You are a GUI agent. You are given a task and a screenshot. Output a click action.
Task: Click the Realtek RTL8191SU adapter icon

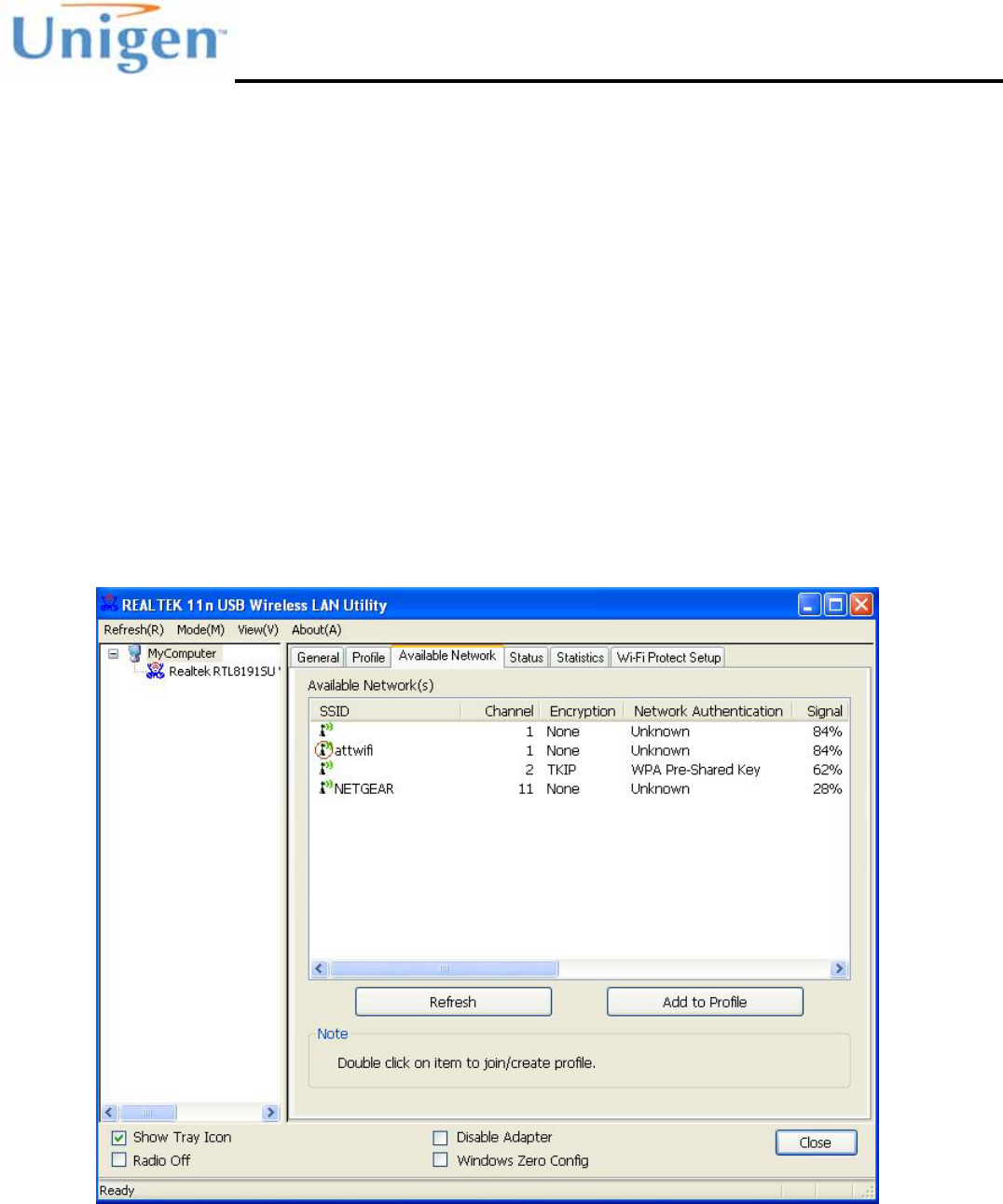pyautogui.click(x=156, y=671)
